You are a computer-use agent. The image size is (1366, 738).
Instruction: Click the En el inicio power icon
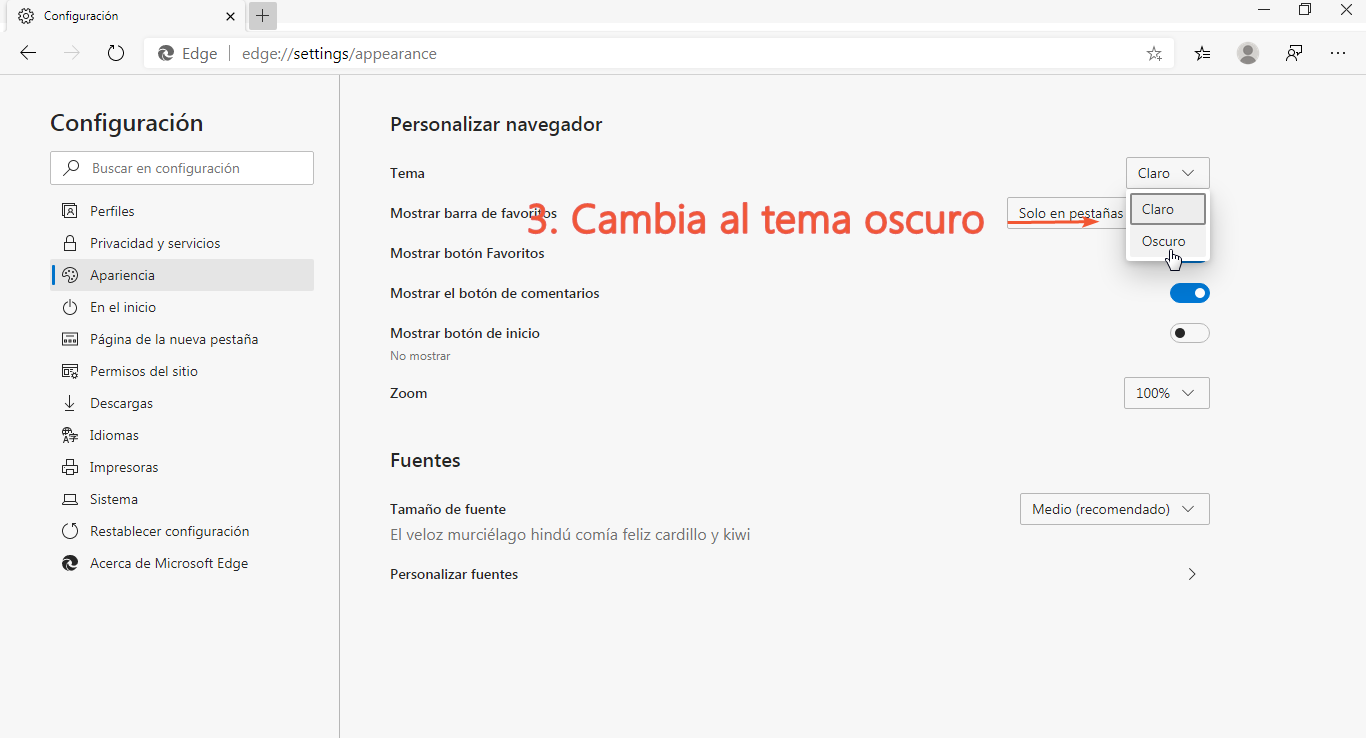pos(70,307)
